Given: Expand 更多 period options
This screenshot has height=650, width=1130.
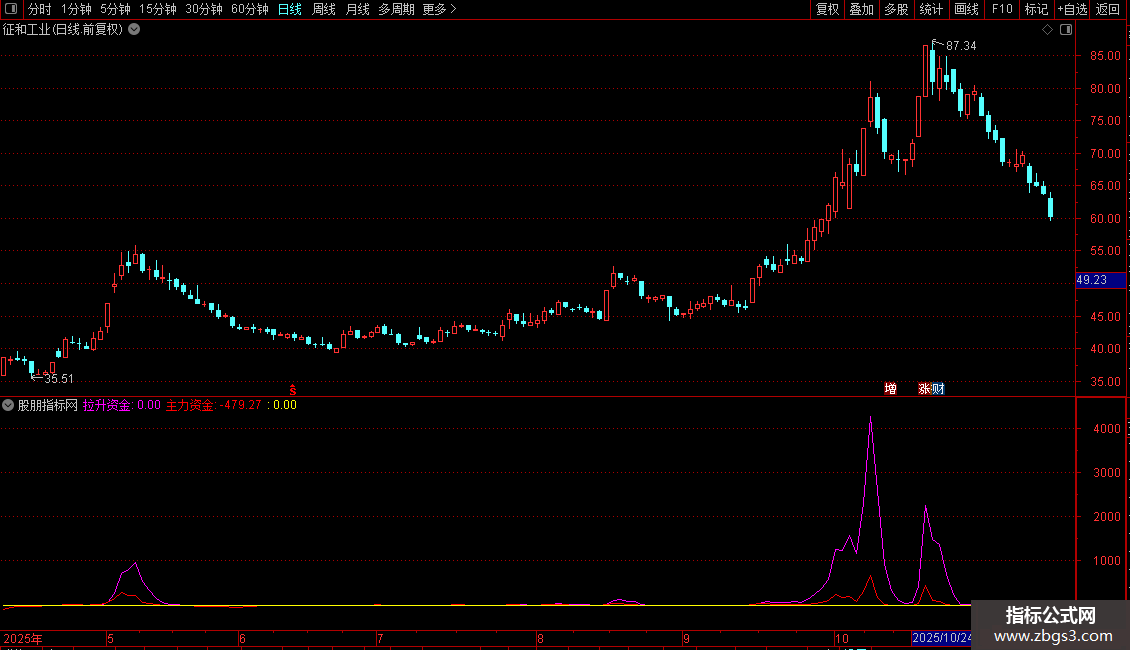Looking at the screenshot, I should click(440, 9).
